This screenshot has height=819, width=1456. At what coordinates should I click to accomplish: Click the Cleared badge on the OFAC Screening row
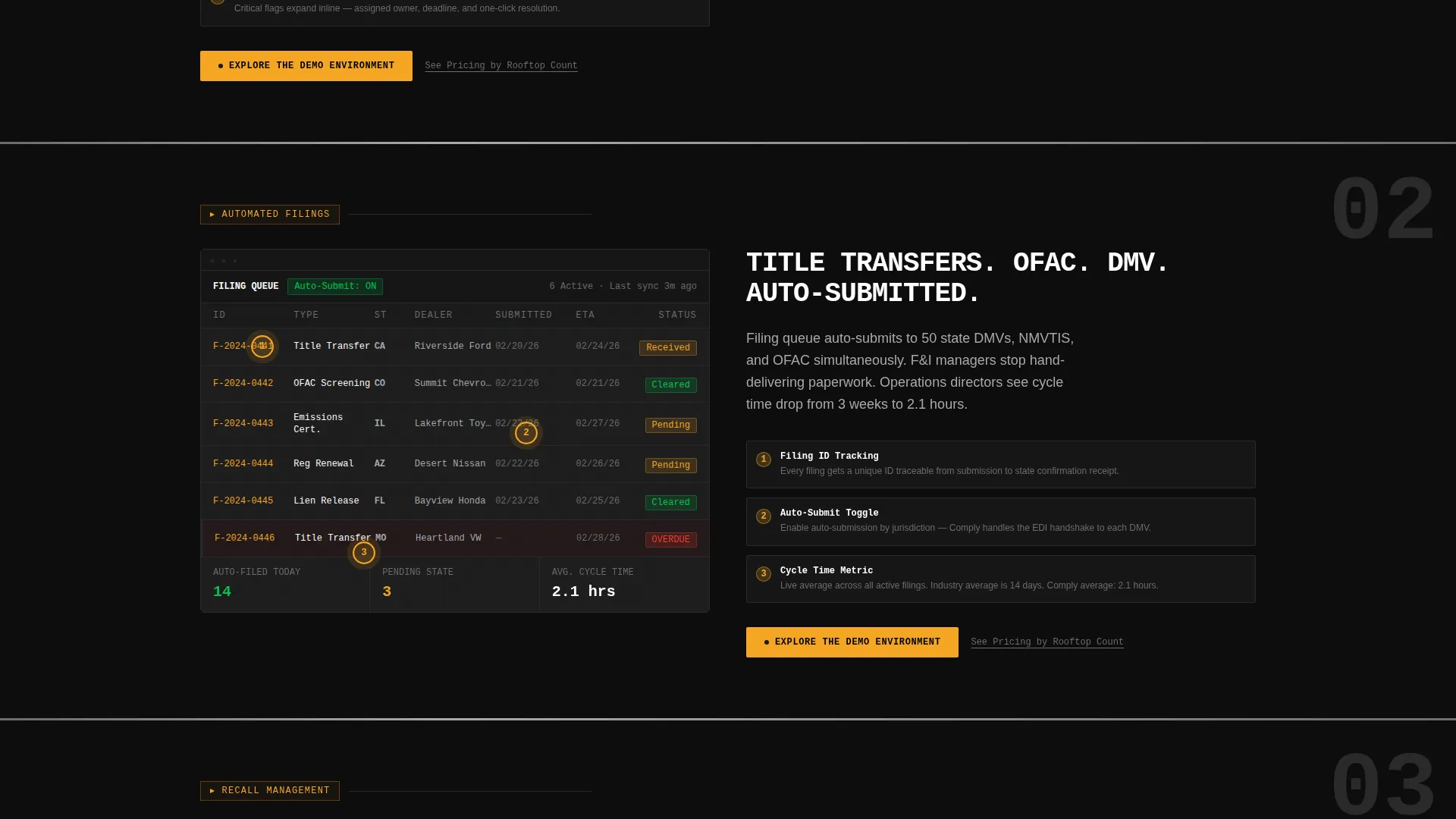pos(671,385)
